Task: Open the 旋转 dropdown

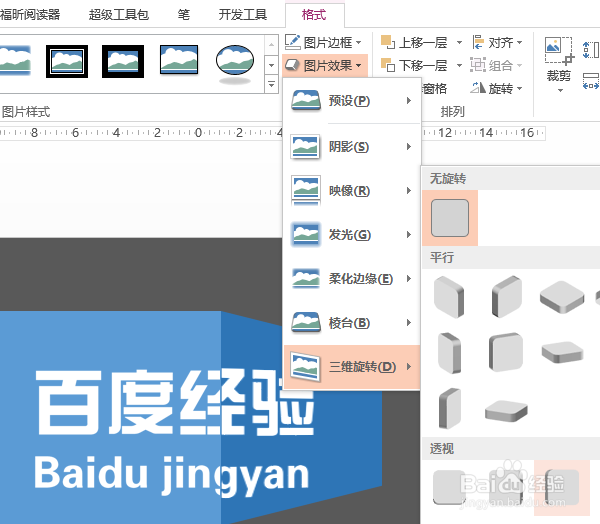Action: pyautogui.click(x=496, y=88)
